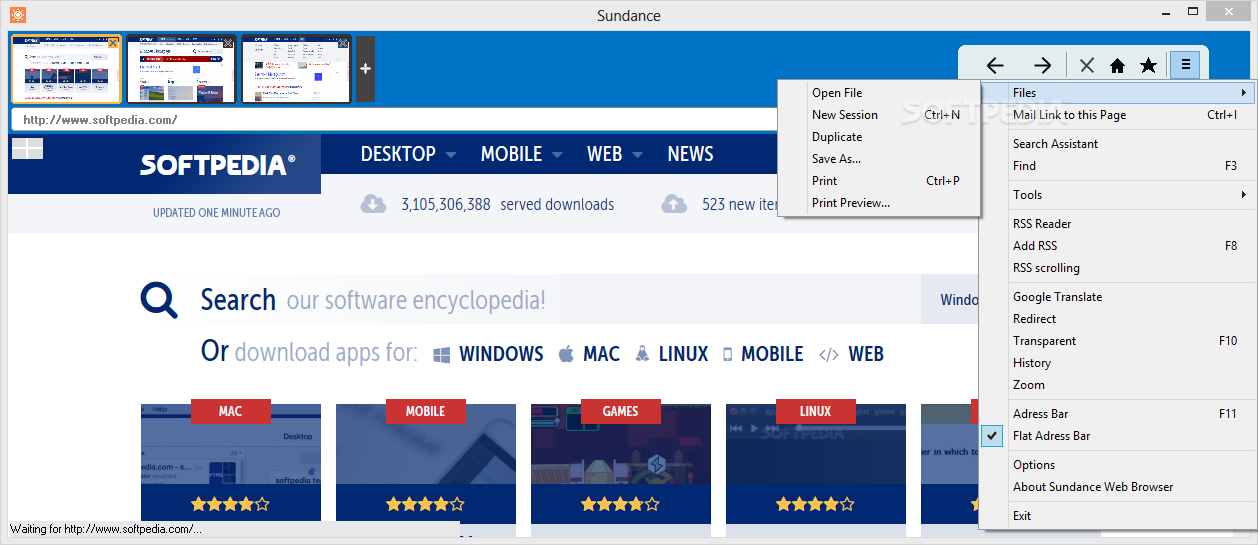This screenshot has width=1258, height=545.
Task: Open the red LINUX category card label
Action: pyautogui.click(x=815, y=411)
